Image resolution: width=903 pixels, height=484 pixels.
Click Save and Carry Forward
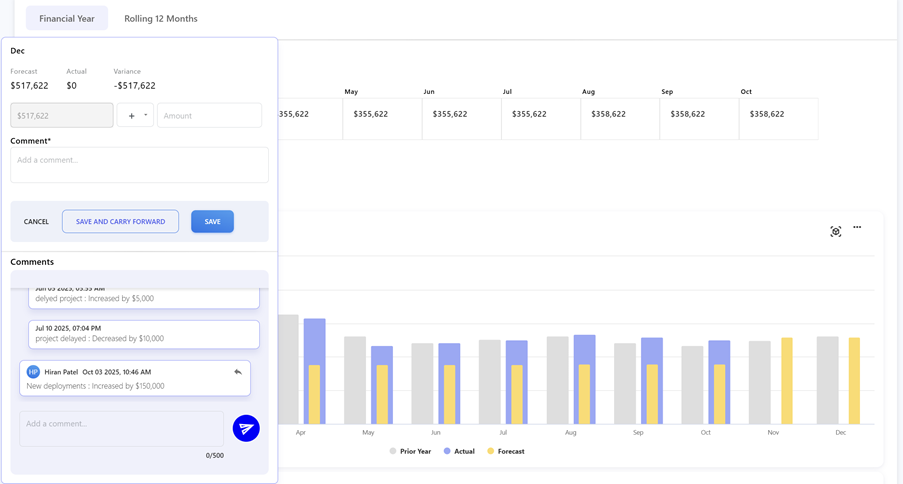click(x=120, y=221)
